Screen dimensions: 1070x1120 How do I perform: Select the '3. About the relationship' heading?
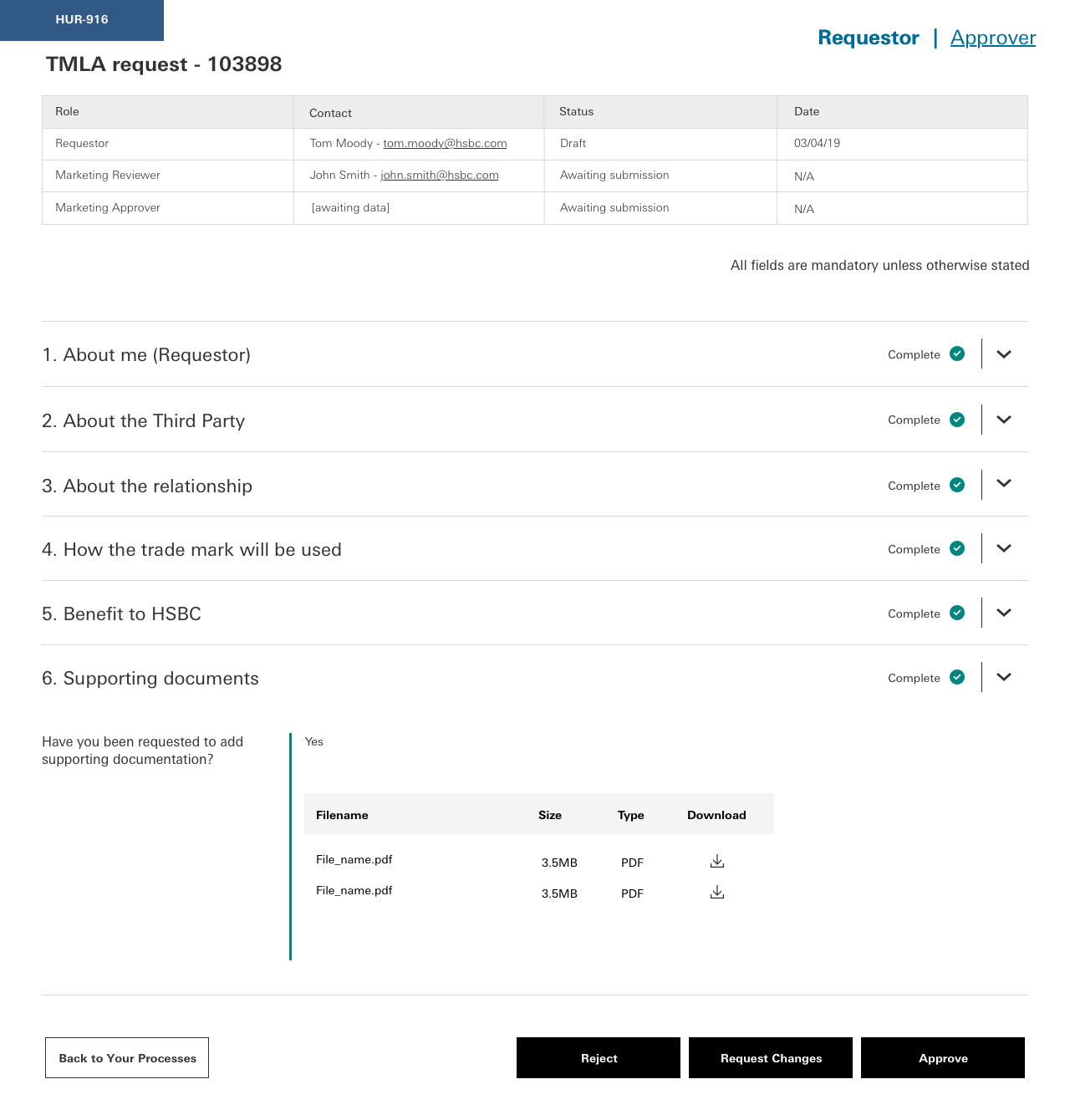(147, 486)
